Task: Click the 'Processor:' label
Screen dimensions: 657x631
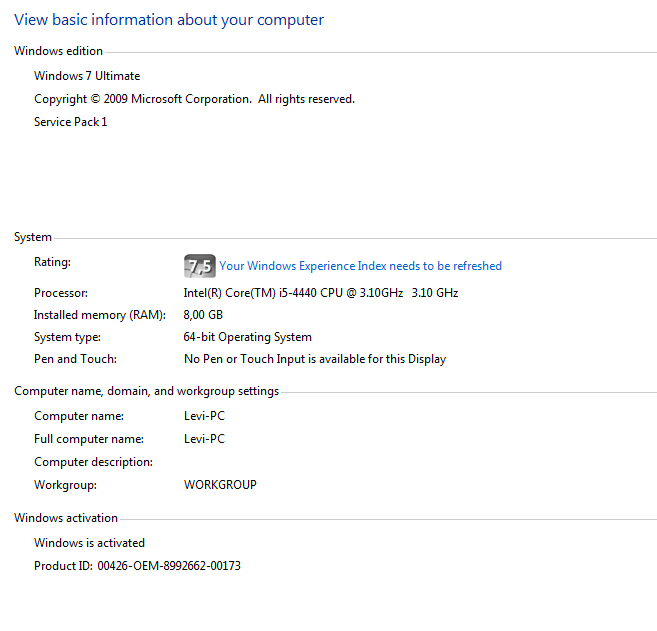Action: pyautogui.click(x=61, y=293)
